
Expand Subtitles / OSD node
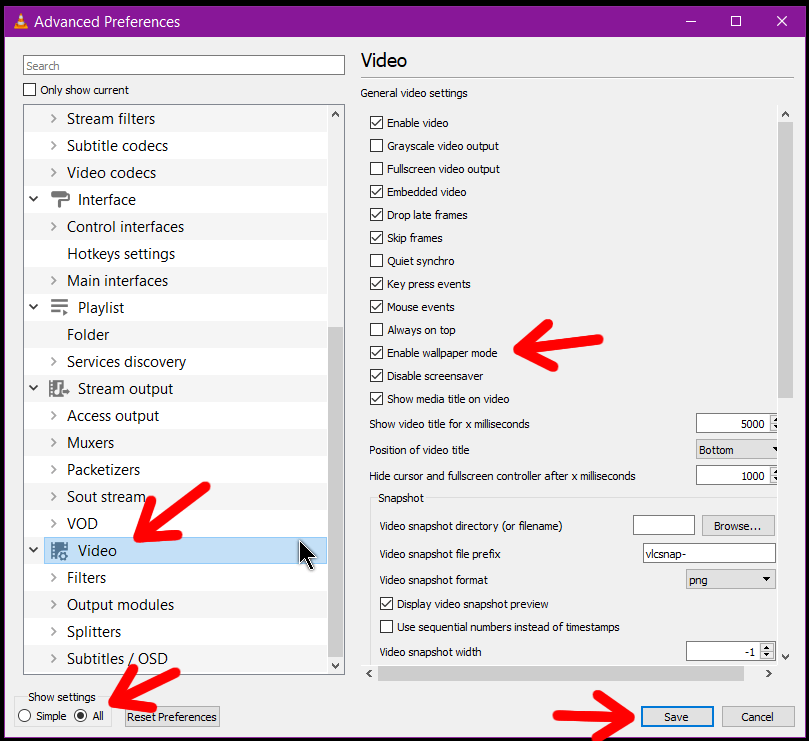[x=53, y=658]
